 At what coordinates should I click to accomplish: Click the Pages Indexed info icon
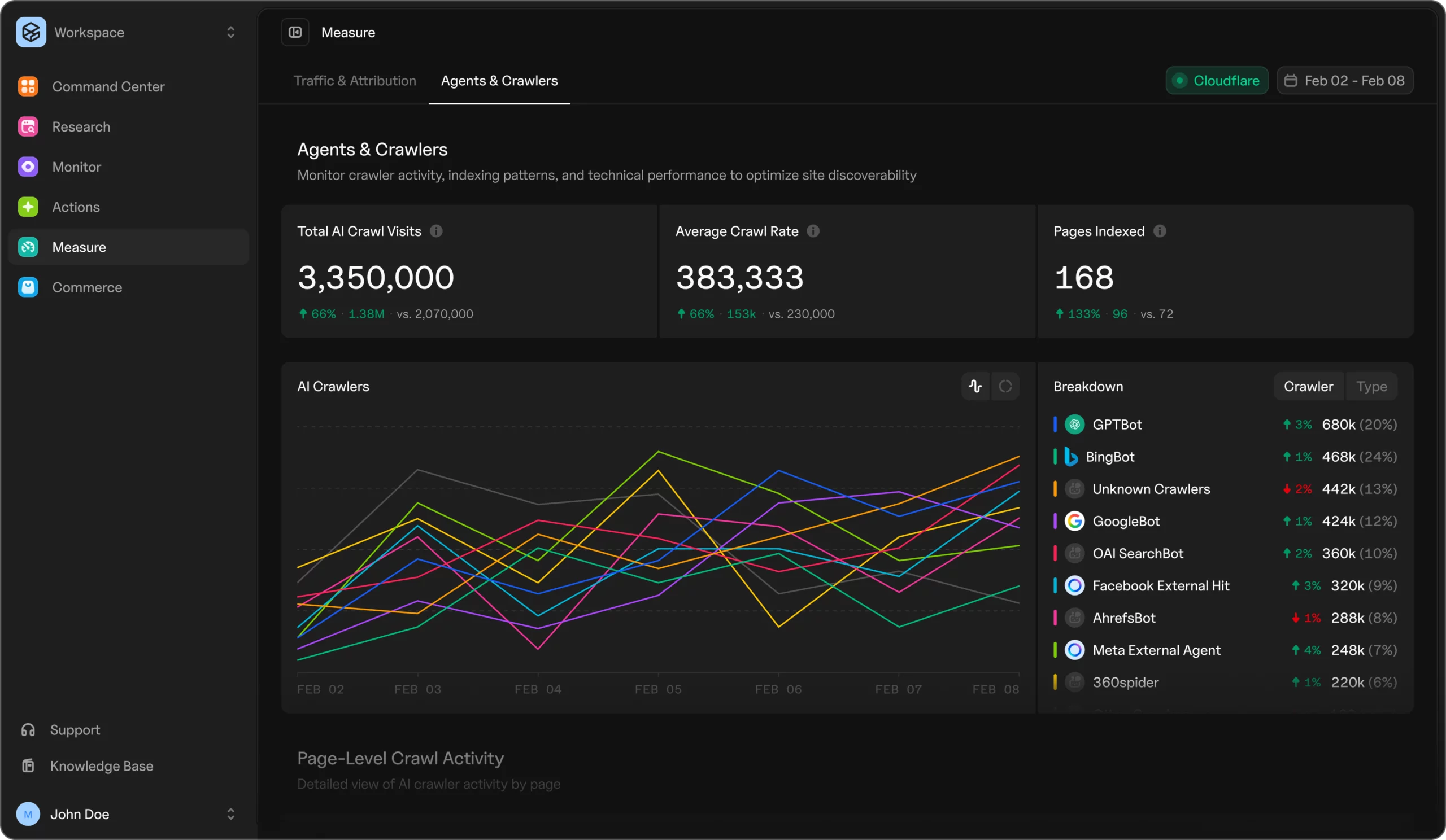click(x=1160, y=231)
